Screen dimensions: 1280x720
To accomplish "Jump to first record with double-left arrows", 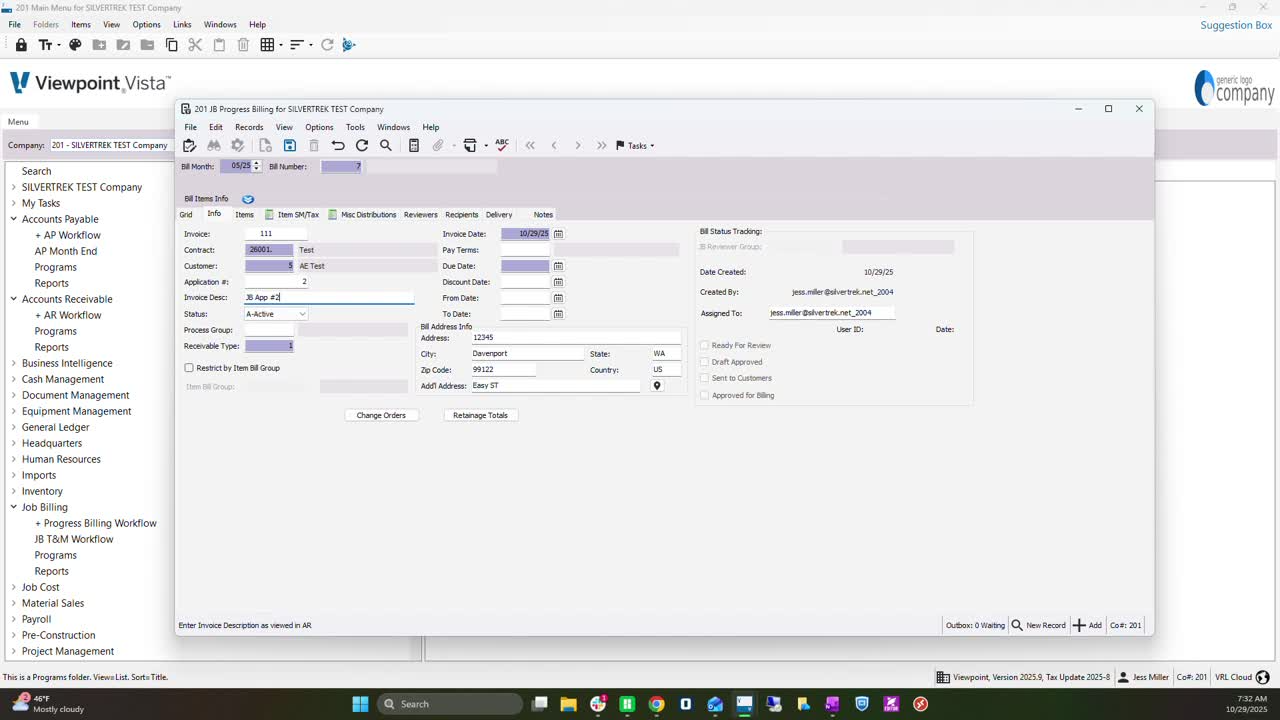I will [x=530, y=146].
